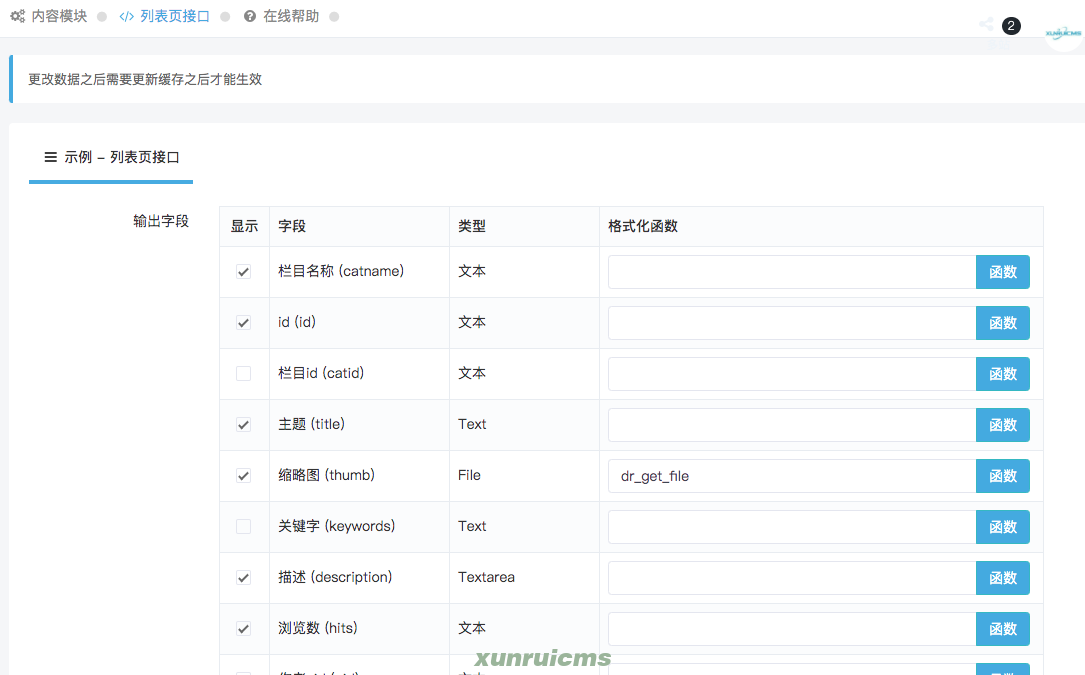Image resolution: width=1085 pixels, height=675 pixels.
Task: Click the dr_get_file input field
Action: (792, 476)
